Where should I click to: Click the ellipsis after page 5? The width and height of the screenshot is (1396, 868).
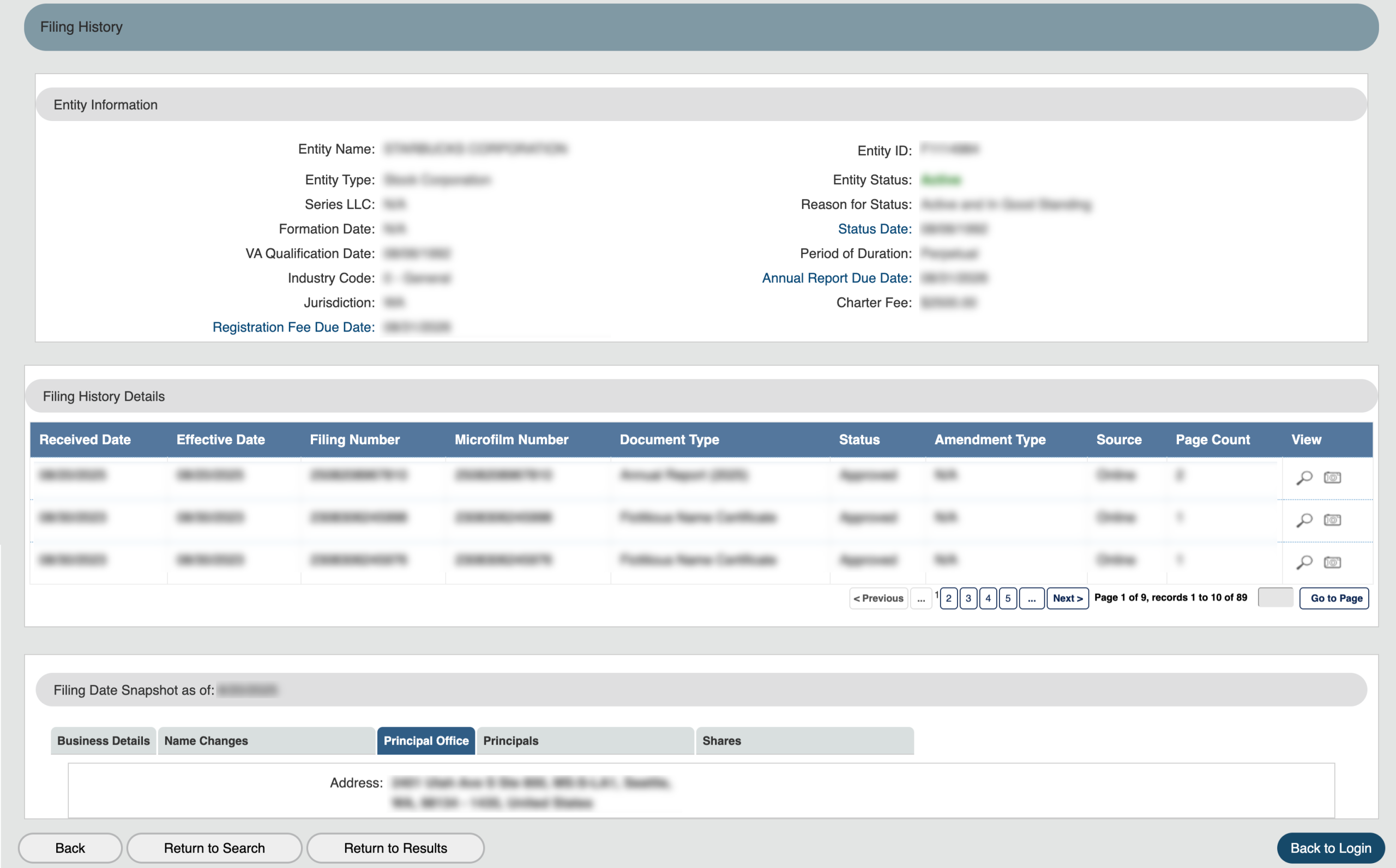coord(1032,598)
